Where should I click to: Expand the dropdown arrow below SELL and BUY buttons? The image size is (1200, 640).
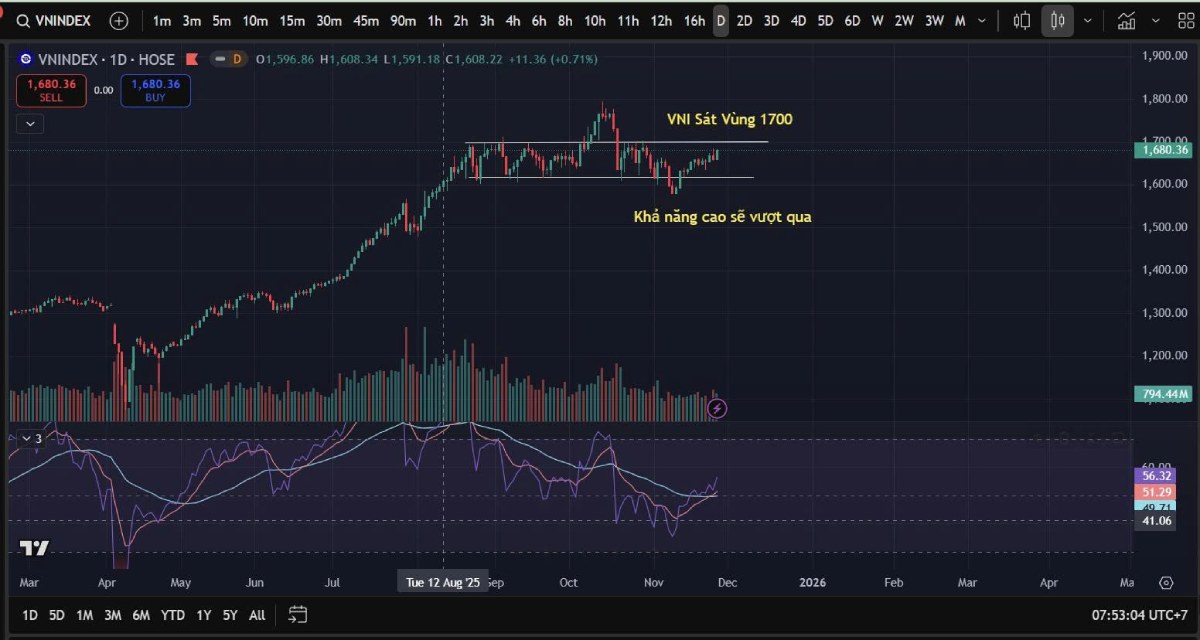[30, 123]
